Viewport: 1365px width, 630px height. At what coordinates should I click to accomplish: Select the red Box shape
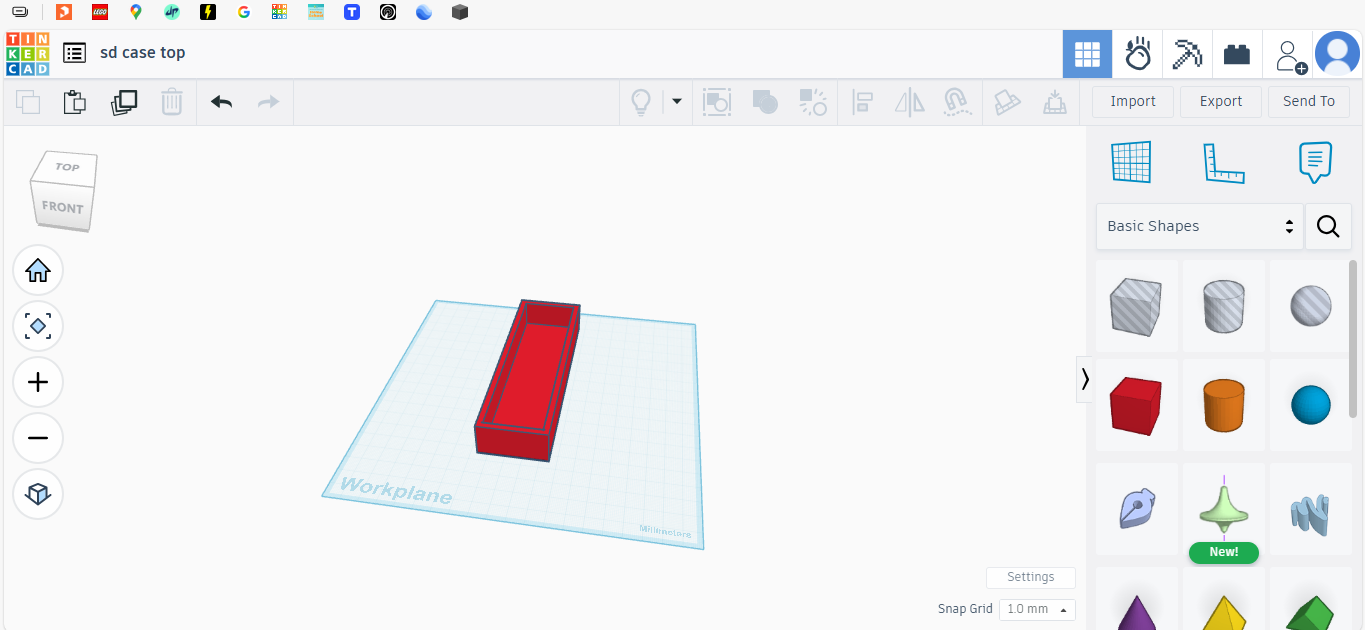1136,405
